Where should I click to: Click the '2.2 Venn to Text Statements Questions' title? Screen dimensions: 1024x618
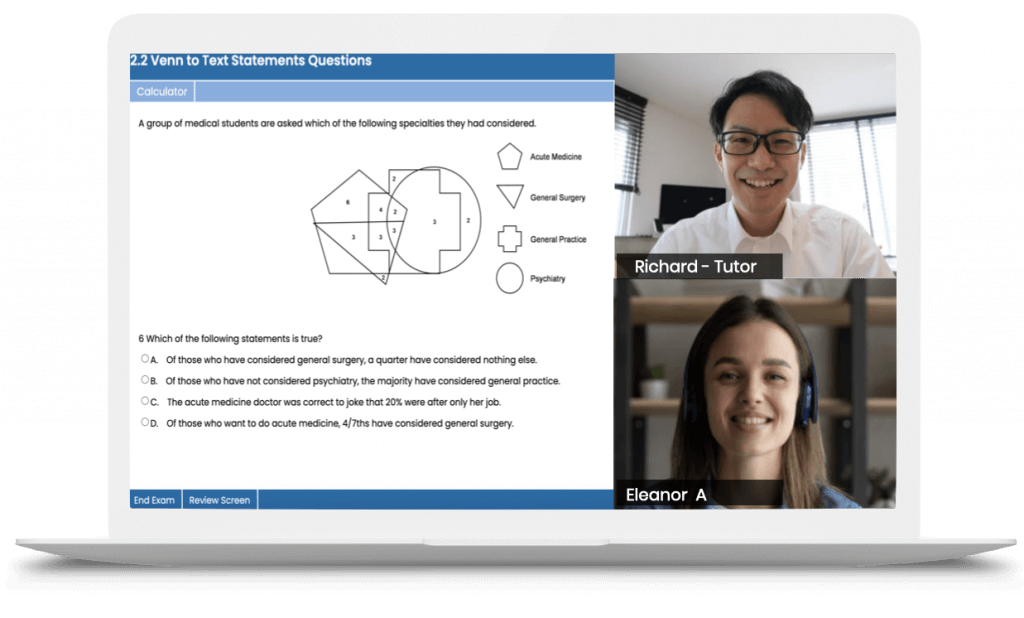tap(251, 61)
